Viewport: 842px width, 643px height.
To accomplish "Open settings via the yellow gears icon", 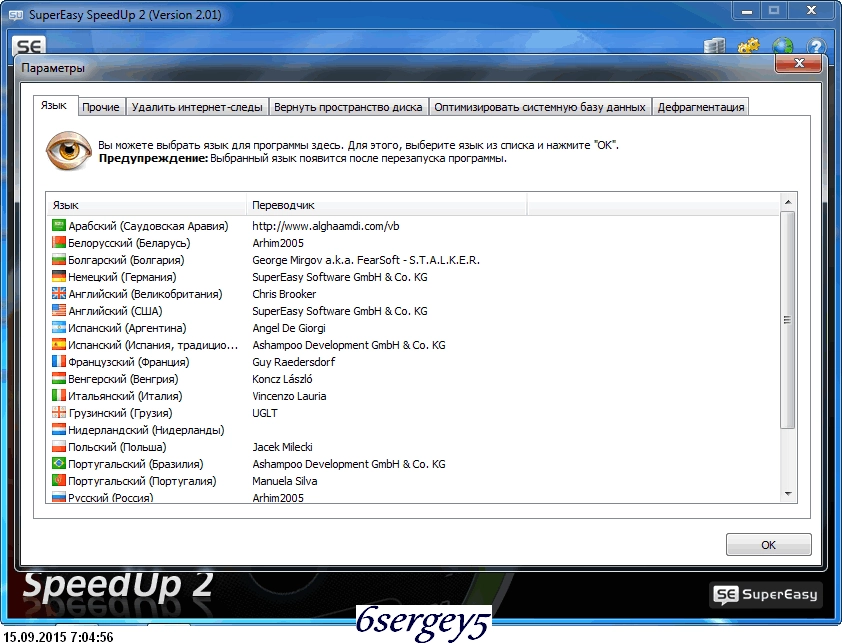I will click(749, 46).
